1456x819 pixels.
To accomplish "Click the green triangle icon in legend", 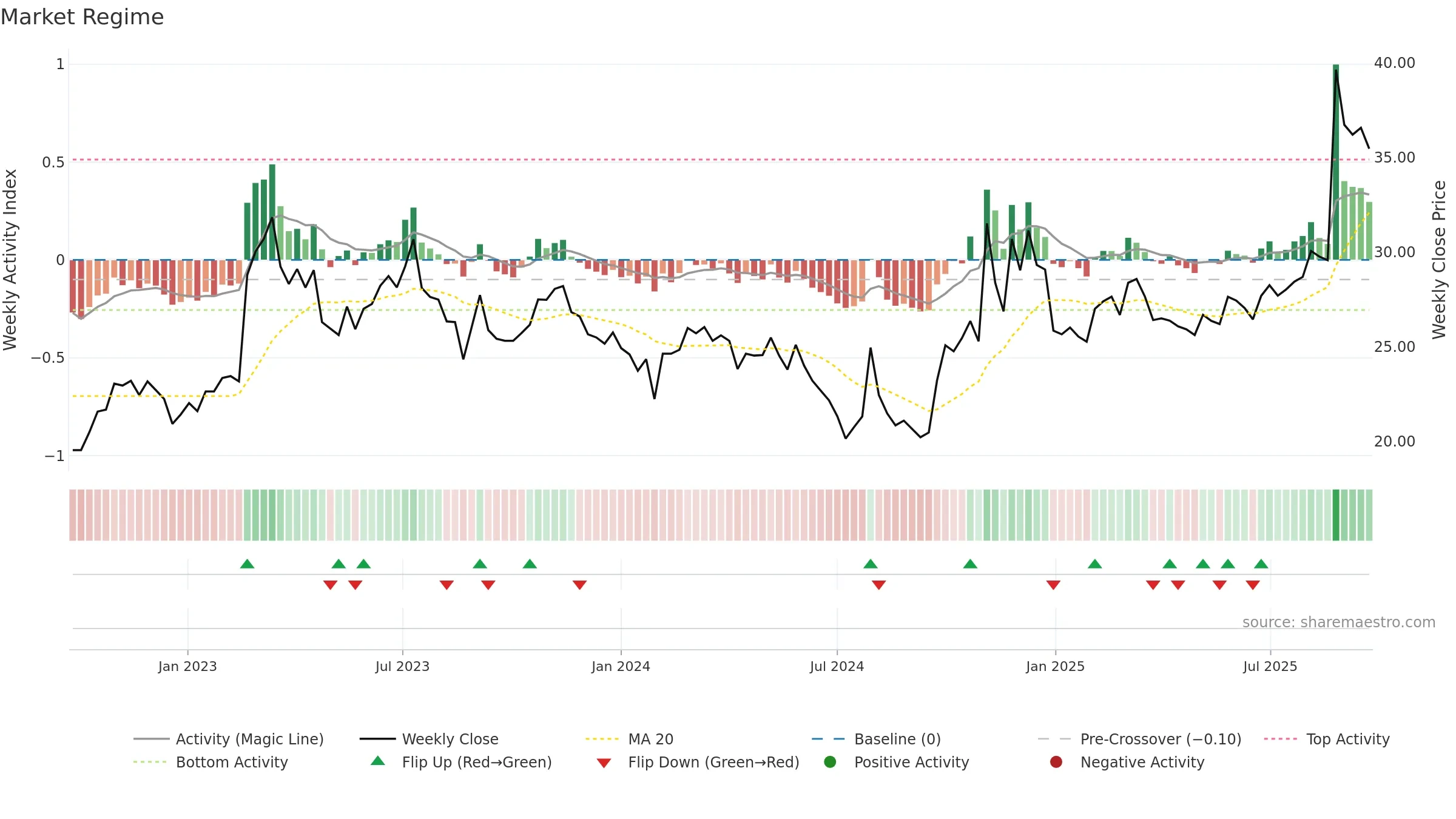I will pos(378,761).
